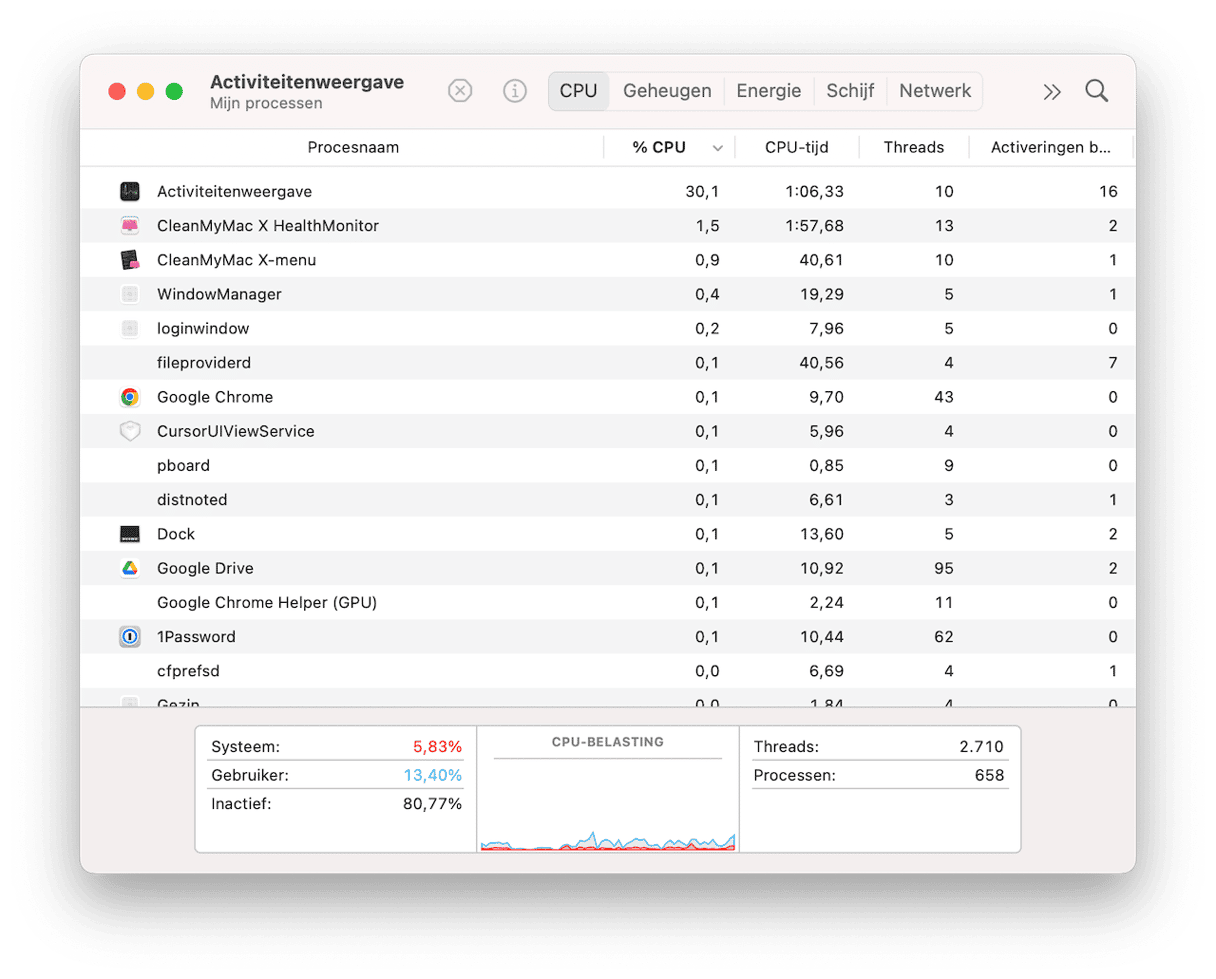The height and width of the screenshot is (979, 1216).
Task: Sort by the Procesnaam column header
Action: [353, 147]
